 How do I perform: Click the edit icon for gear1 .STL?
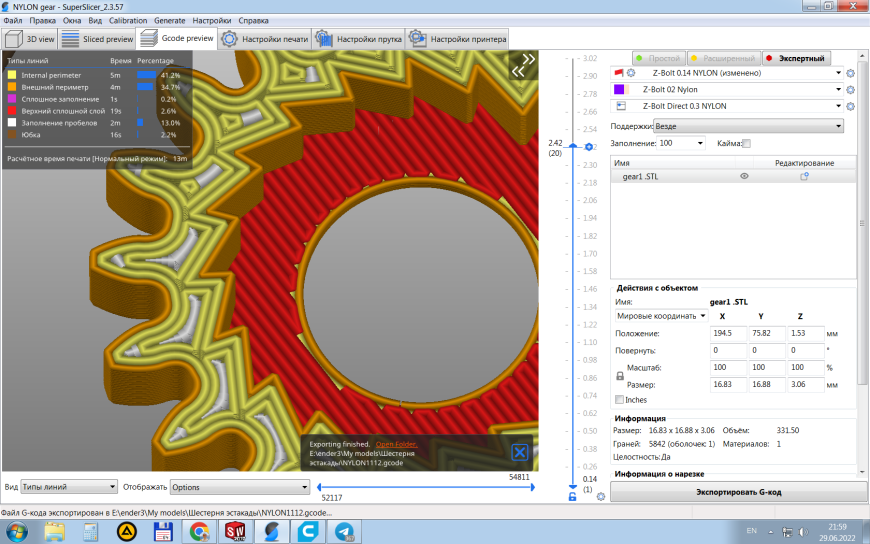(x=804, y=176)
